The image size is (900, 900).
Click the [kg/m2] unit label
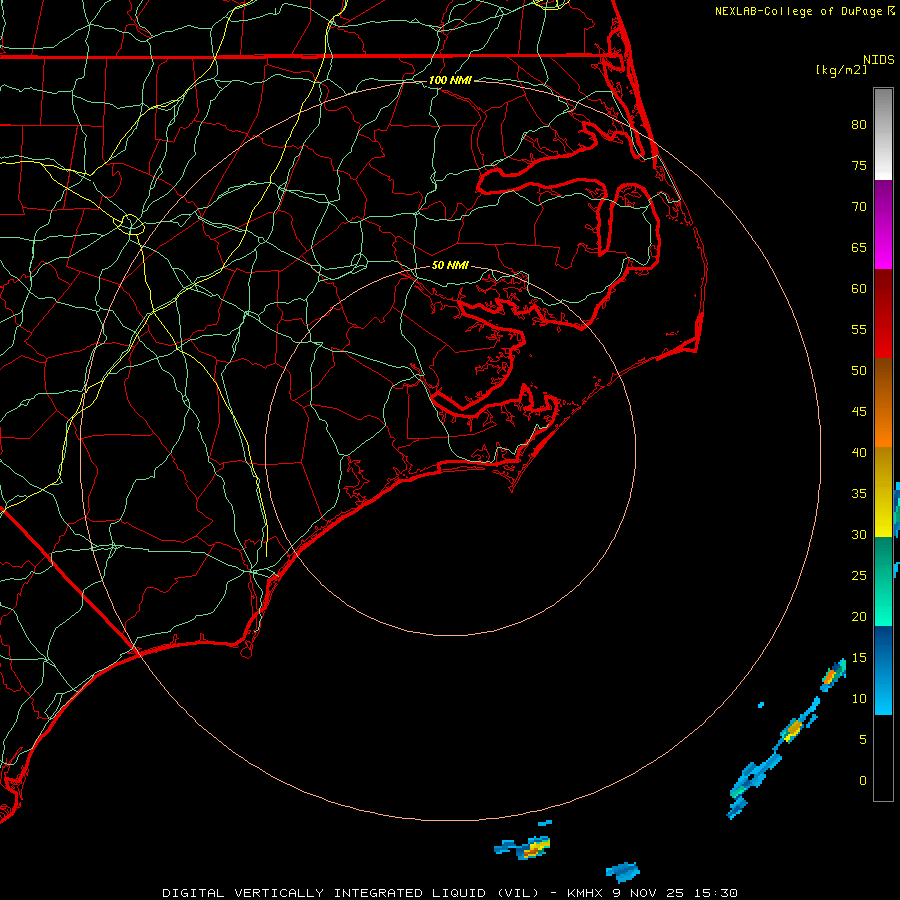(x=841, y=70)
